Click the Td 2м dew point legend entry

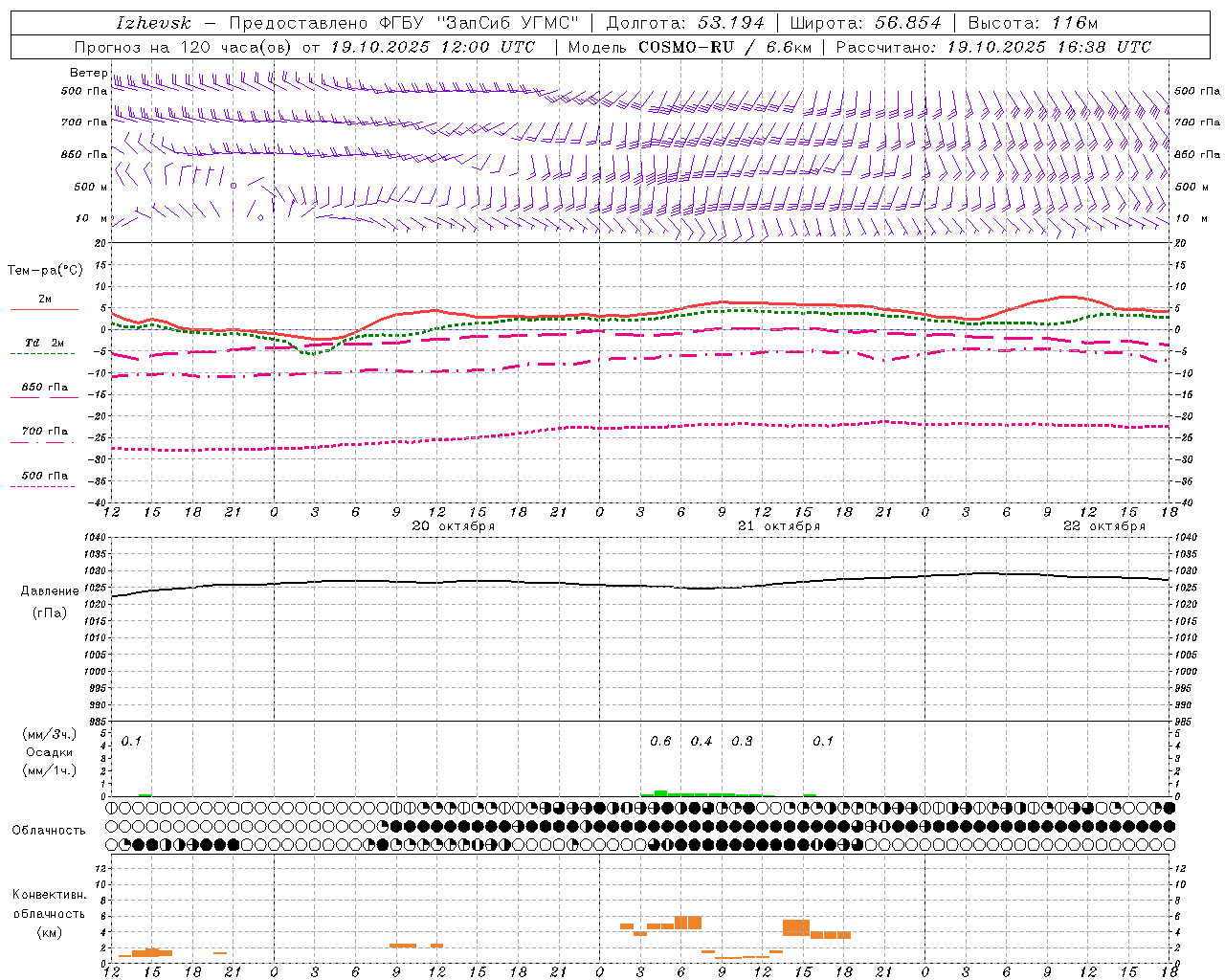pos(45,343)
